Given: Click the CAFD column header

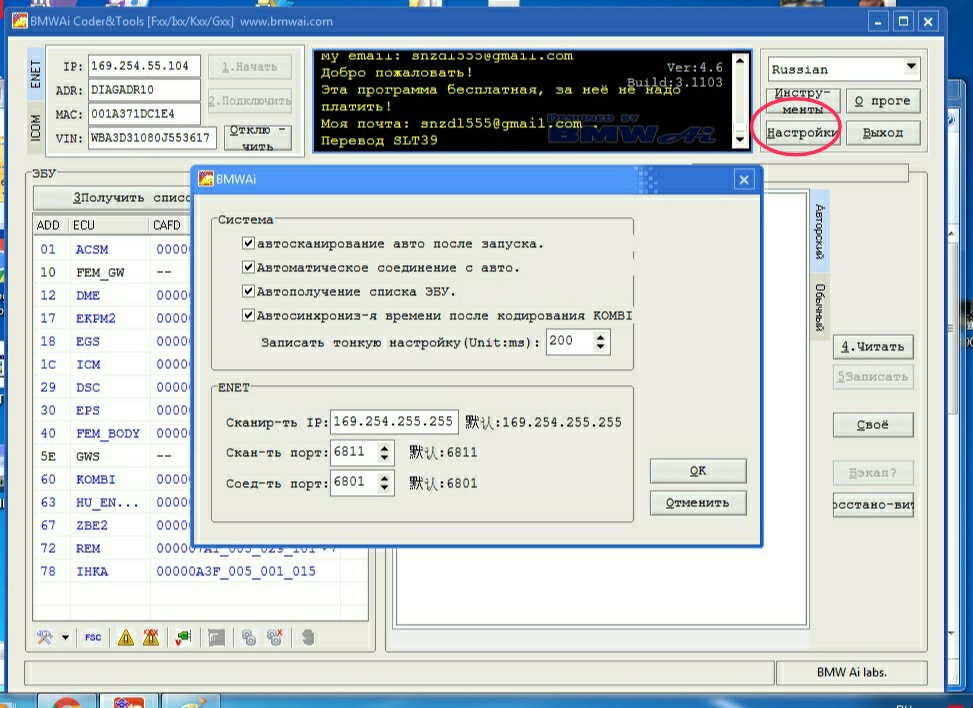Looking at the screenshot, I should [170, 225].
